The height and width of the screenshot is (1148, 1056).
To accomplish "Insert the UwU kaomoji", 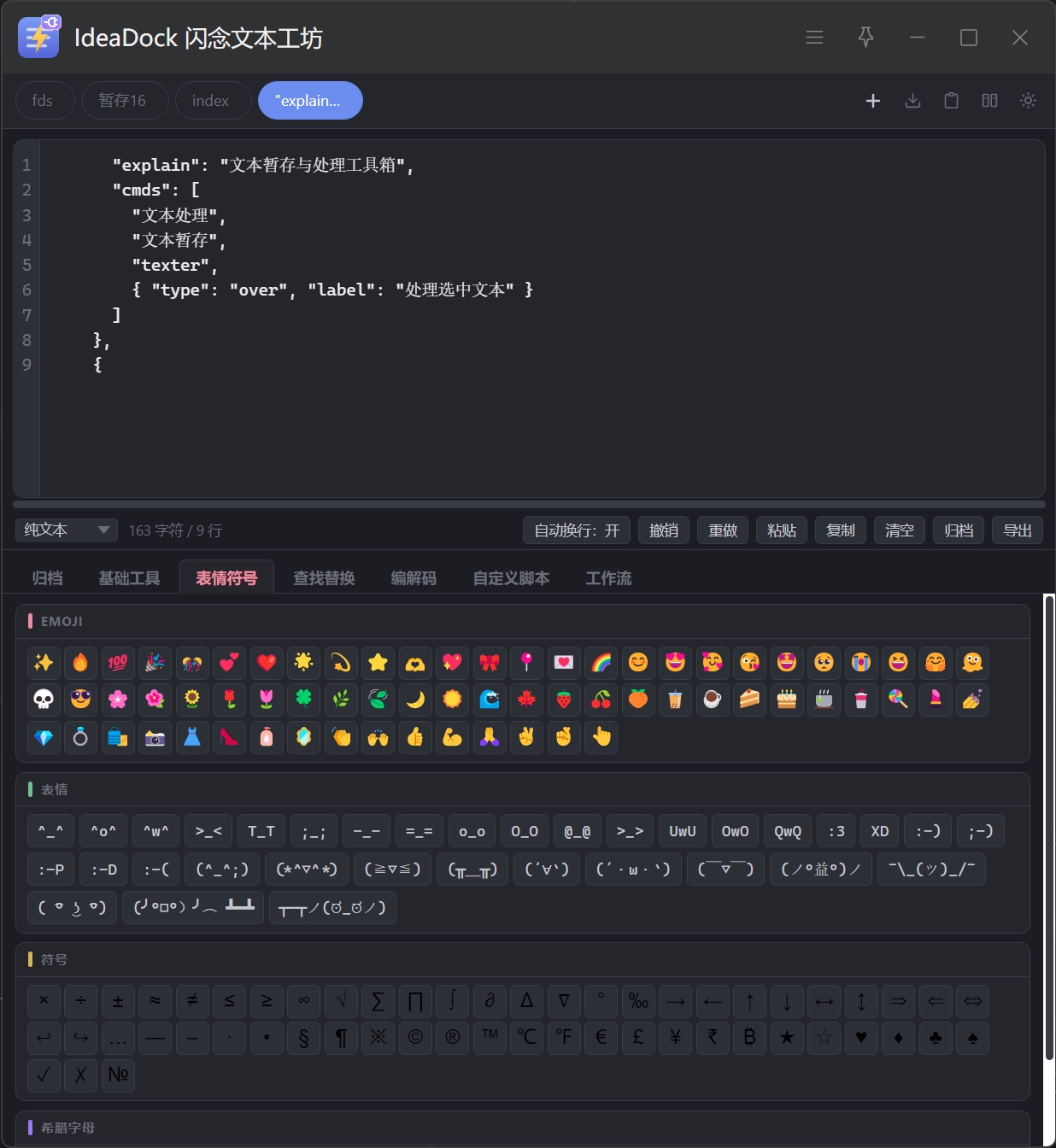I will 683,831.
